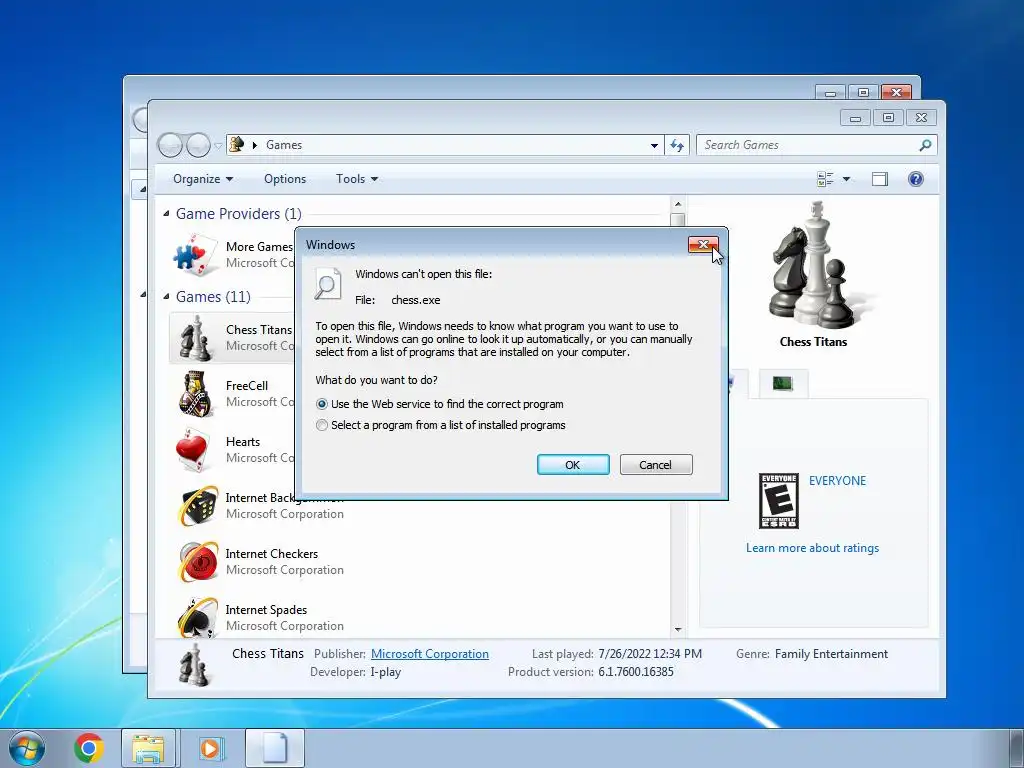Viewport: 1024px width, 768px height.
Task: Select the Internet Checkers icon
Action: [x=199, y=562]
